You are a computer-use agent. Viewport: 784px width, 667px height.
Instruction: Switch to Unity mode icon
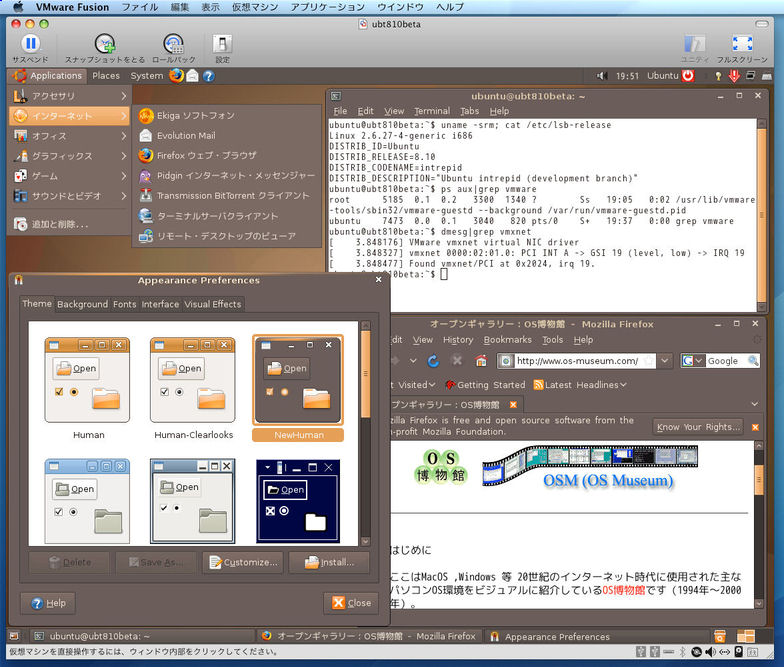coord(694,44)
